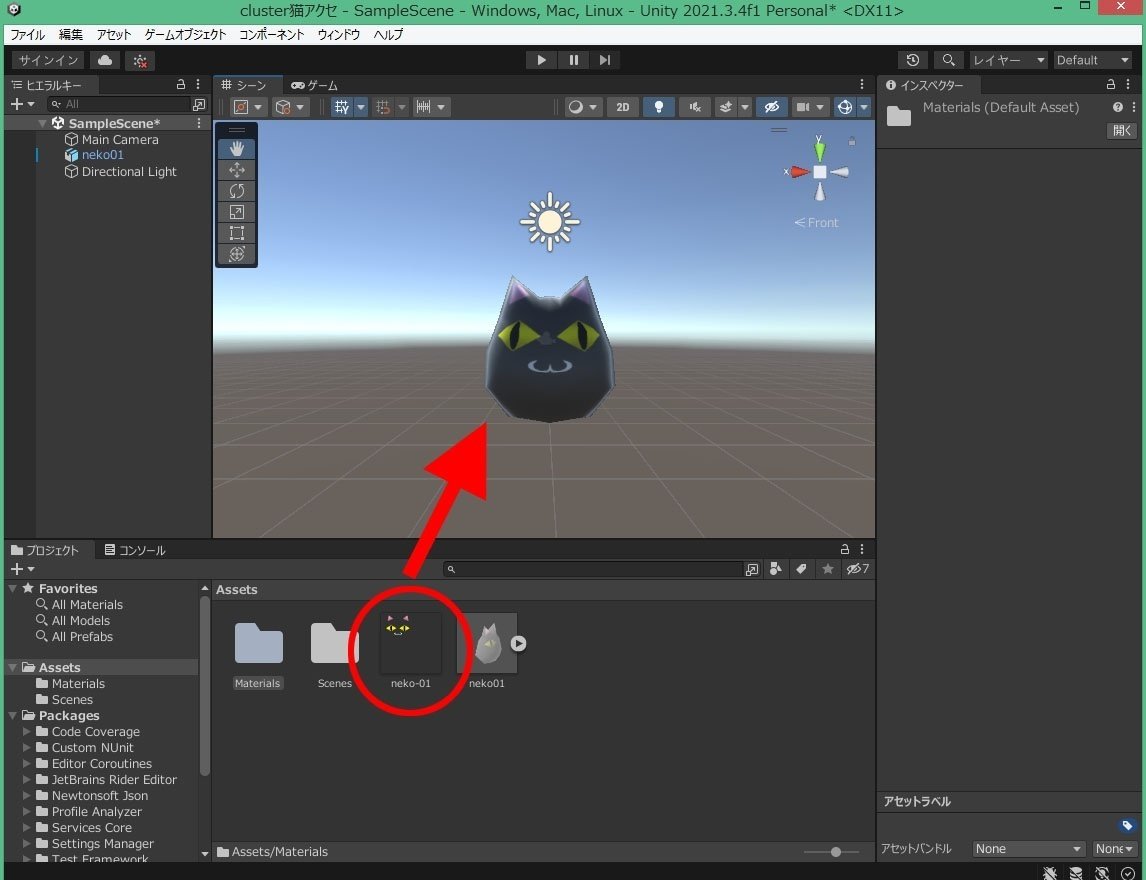Viewport: 1146px width, 880px height.
Task: Toggle scene lighting bulb button
Action: click(659, 107)
